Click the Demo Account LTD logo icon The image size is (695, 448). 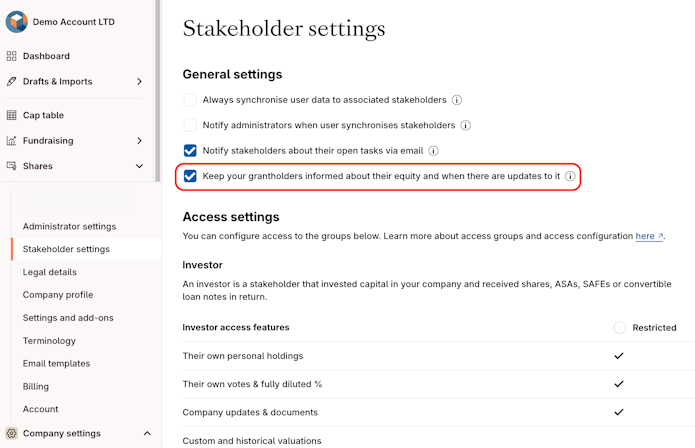[16, 22]
